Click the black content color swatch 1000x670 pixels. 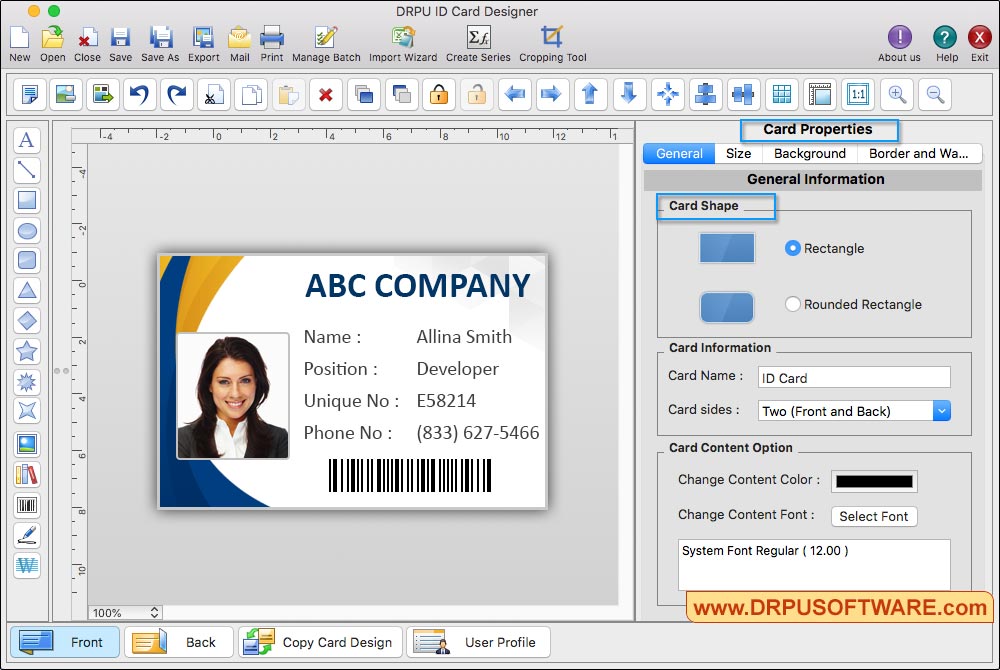click(873, 481)
